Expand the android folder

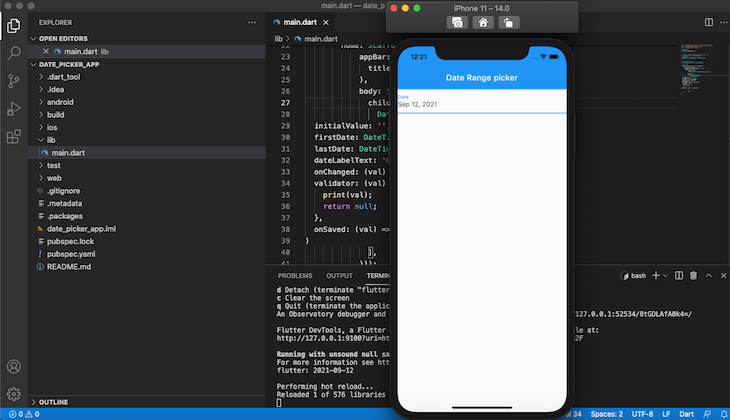point(60,102)
